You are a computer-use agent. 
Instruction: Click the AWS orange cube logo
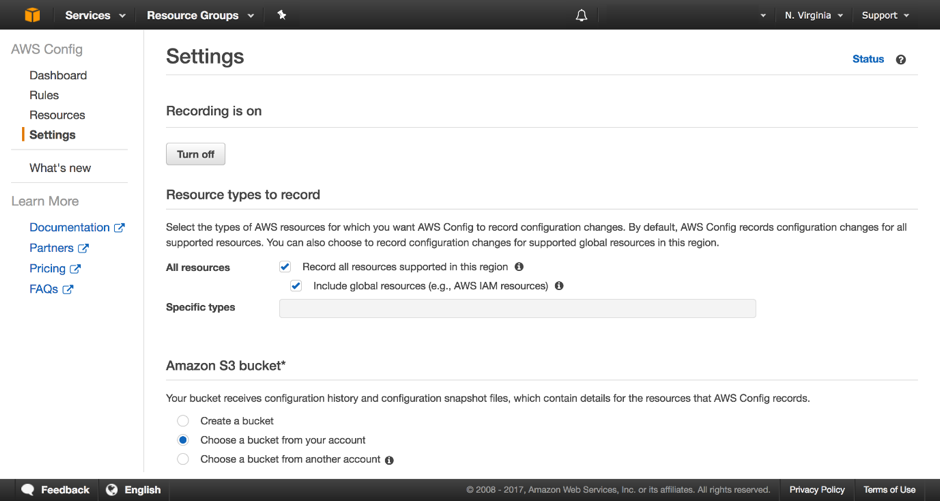32,15
